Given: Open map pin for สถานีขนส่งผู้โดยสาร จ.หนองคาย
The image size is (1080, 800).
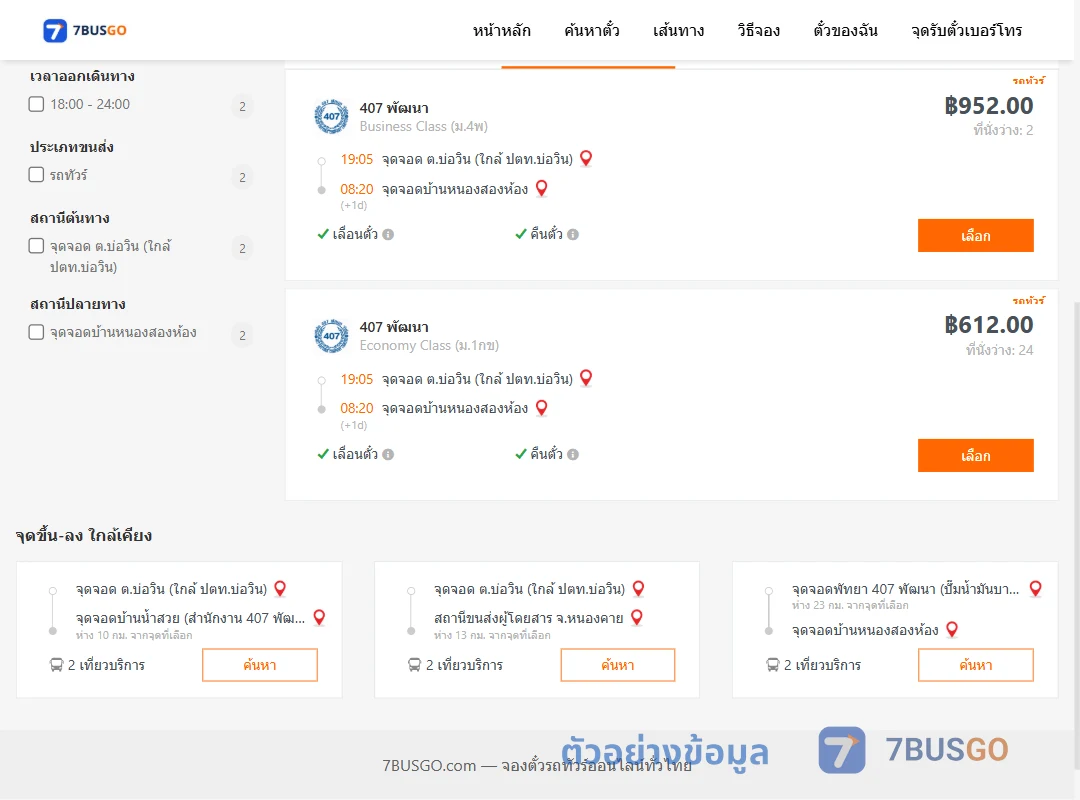Looking at the screenshot, I should click(637, 617).
